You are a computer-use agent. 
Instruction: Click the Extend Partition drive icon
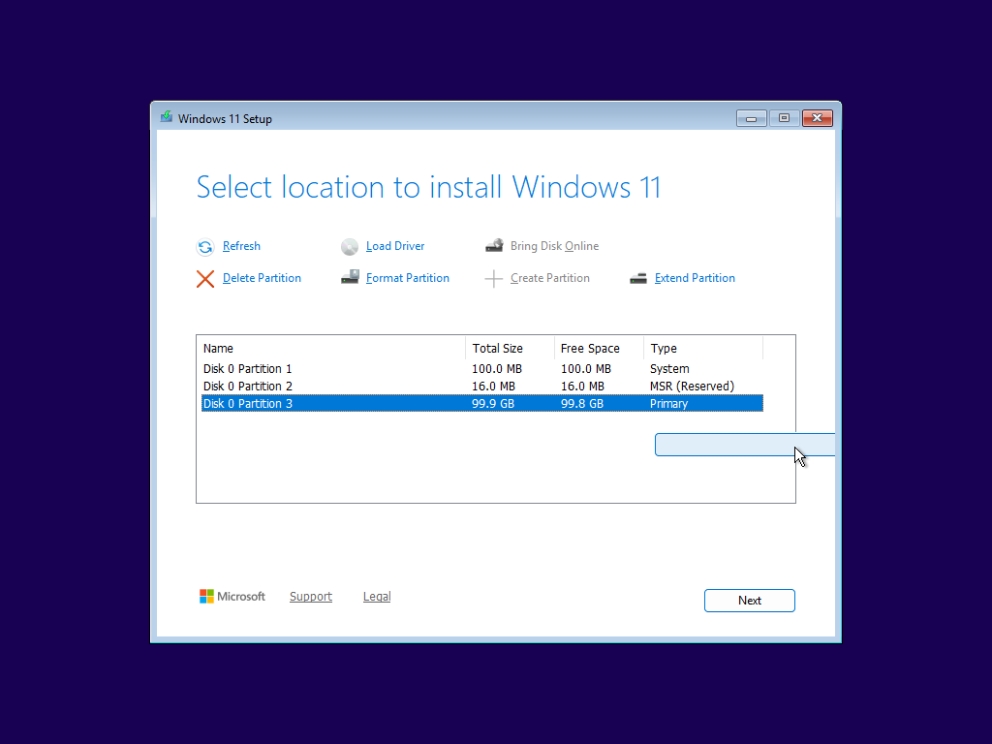[638, 278]
